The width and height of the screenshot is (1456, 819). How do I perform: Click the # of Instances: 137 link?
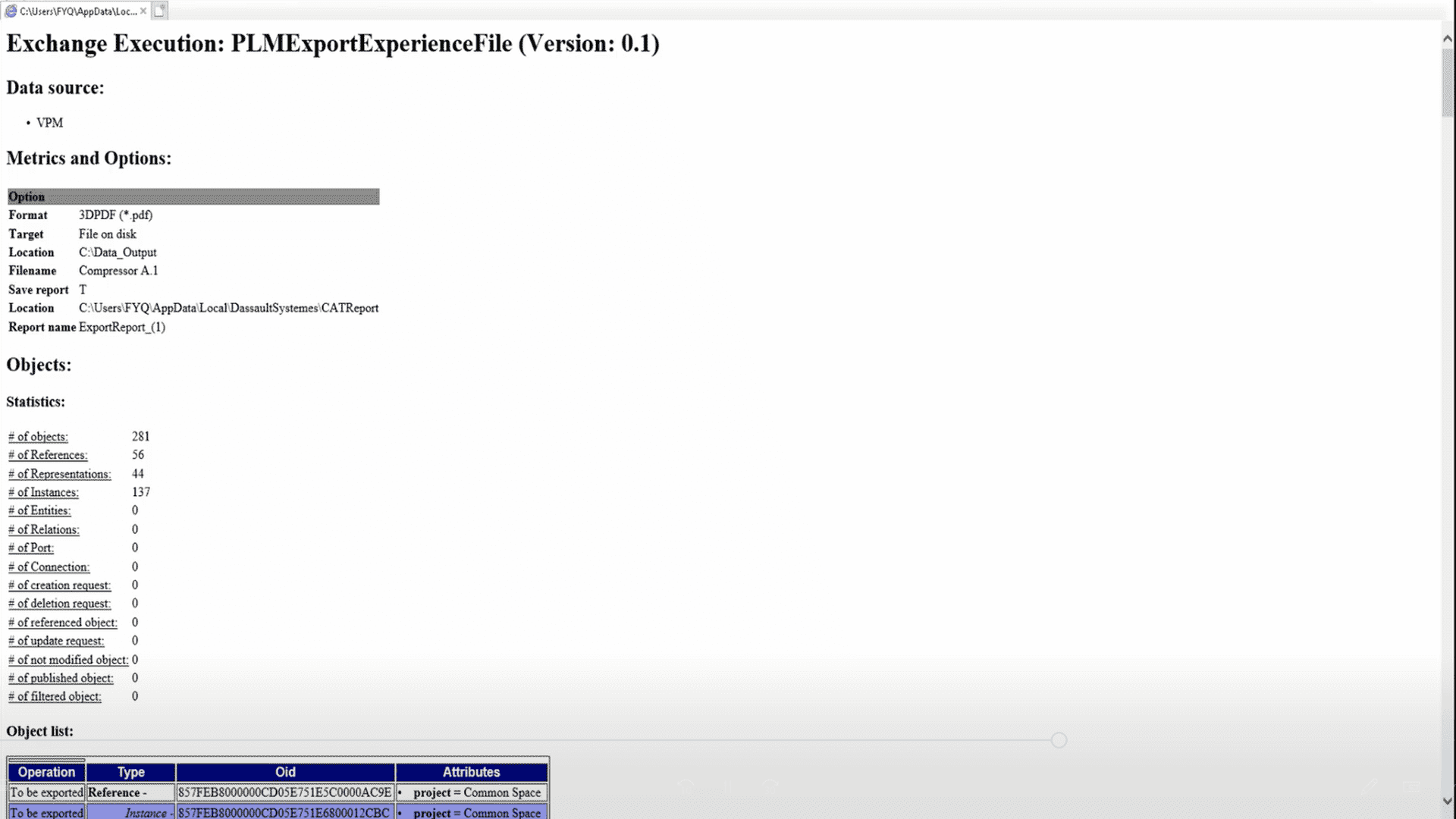click(43, 492)
